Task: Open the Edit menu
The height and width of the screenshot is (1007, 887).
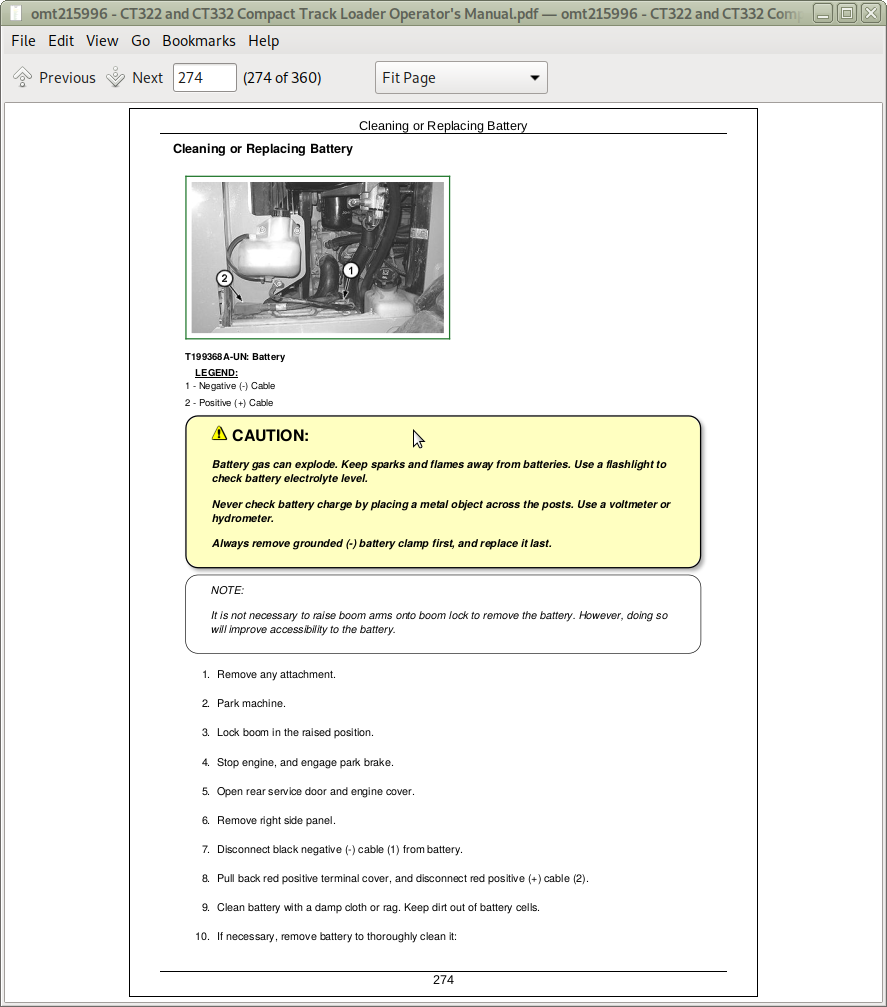Action: [61, 41]
